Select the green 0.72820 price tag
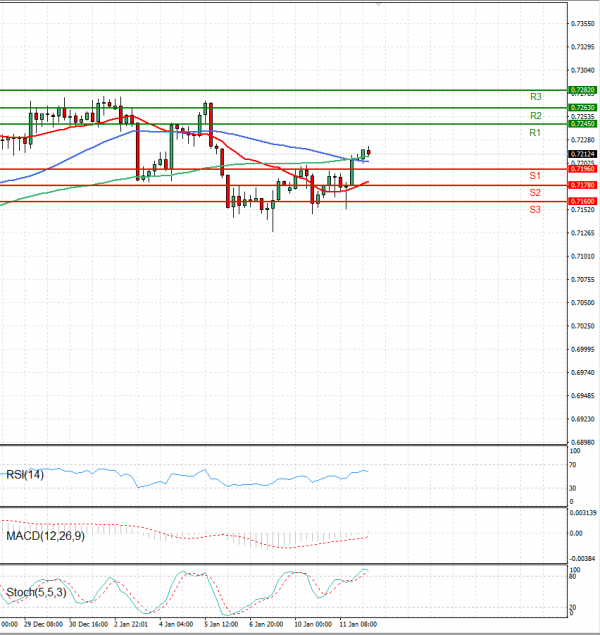 point(582,90)
